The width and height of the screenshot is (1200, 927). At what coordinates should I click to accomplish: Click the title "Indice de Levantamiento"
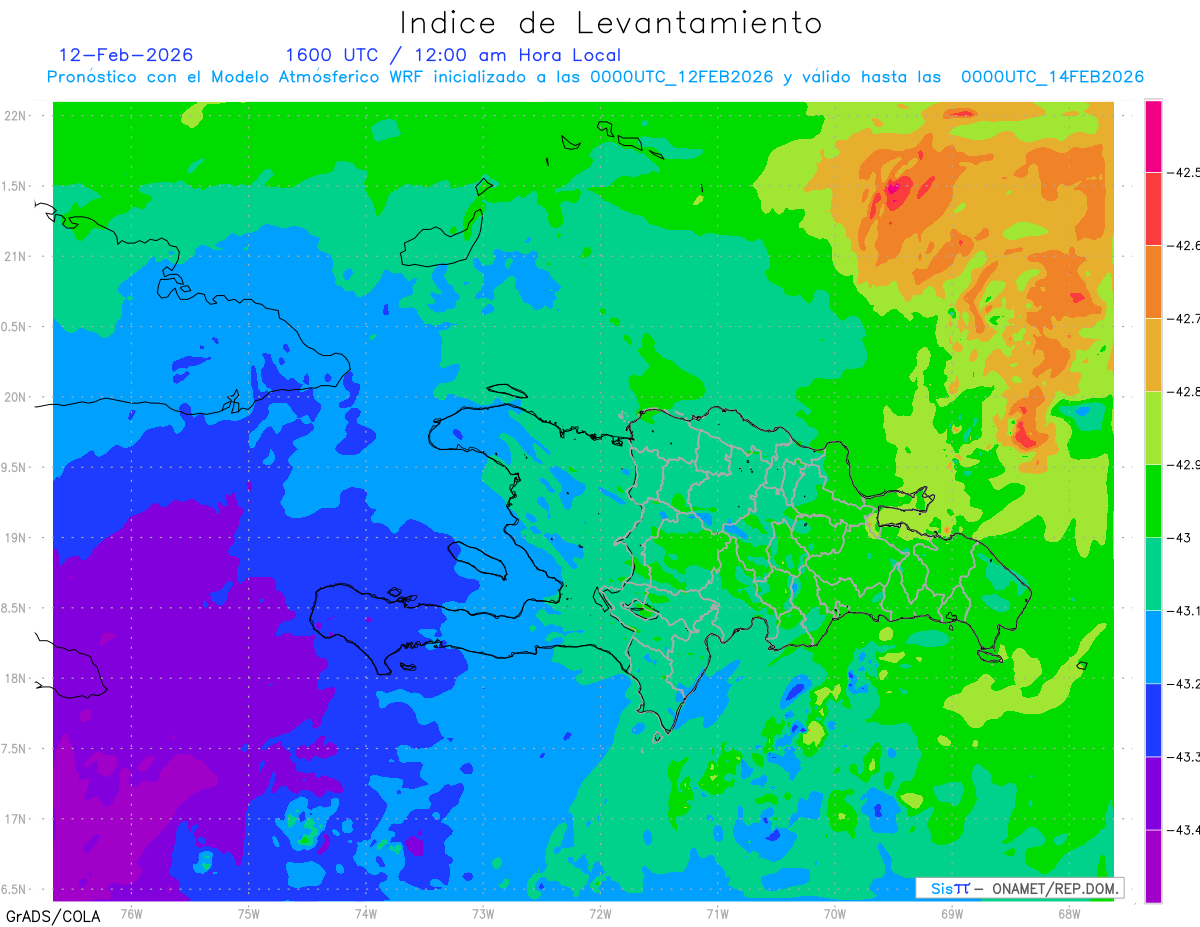(x=611, y=23)
